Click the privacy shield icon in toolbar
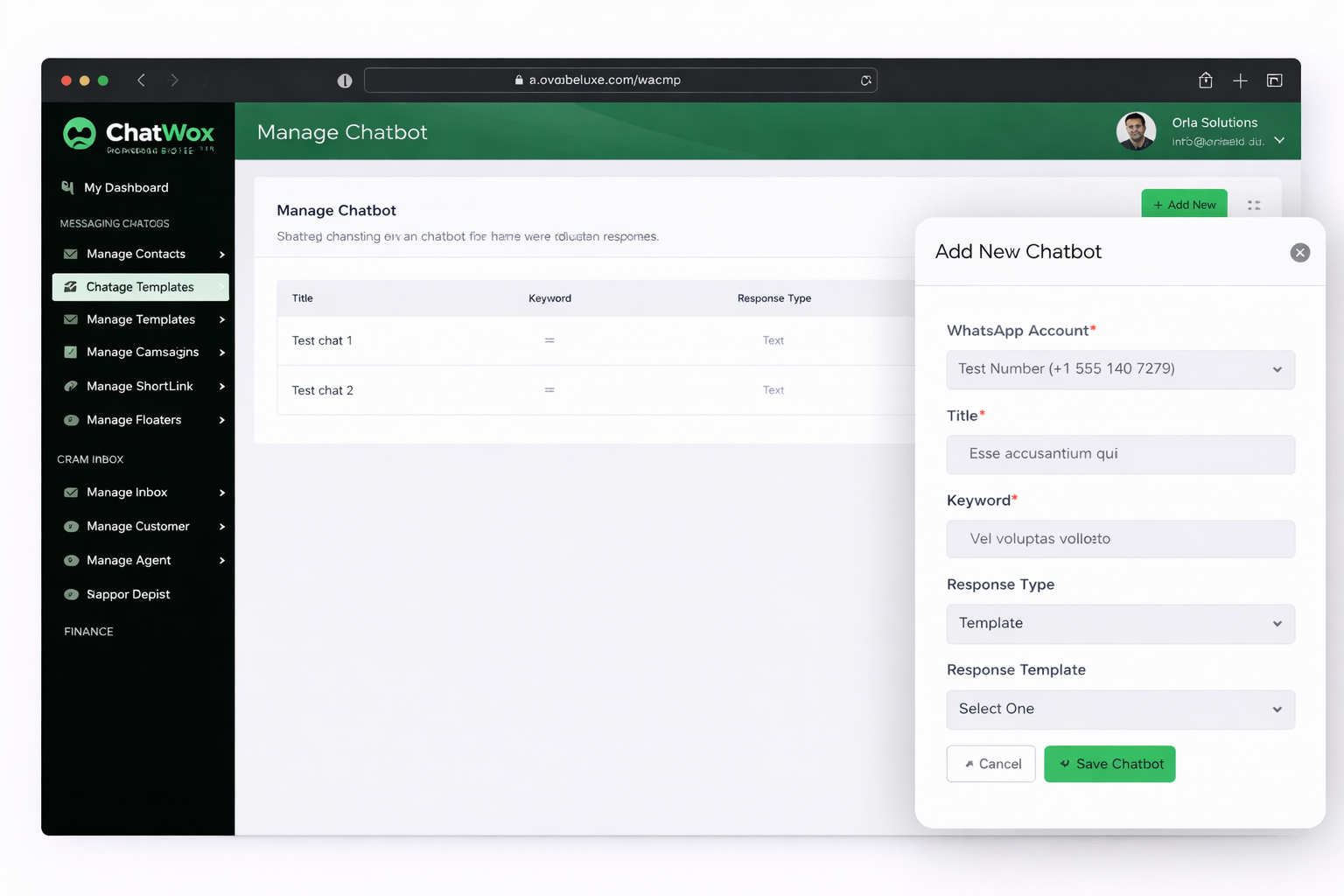 coord(345,80)
